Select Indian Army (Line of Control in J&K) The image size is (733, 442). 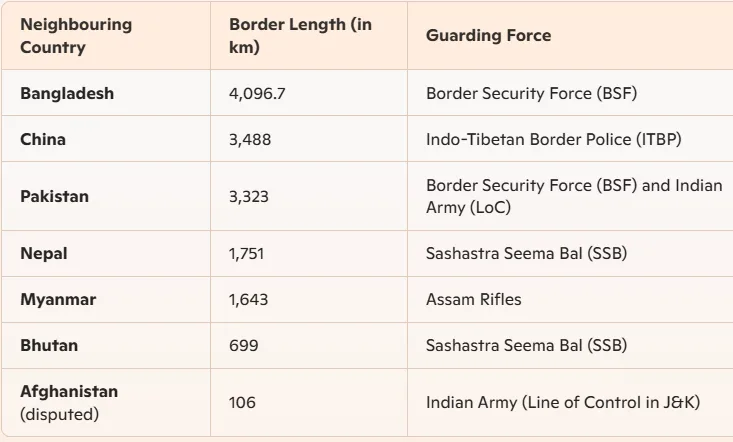(x=562, y=402)
